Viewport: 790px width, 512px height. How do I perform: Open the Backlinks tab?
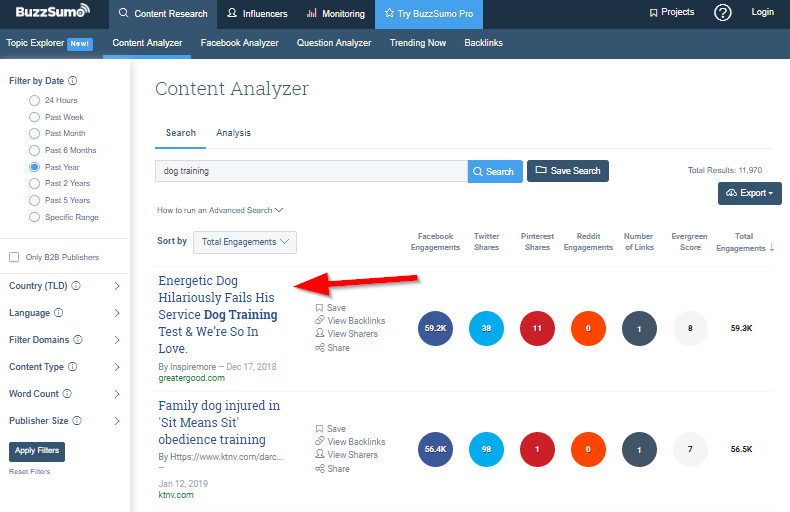coord(483,43)
